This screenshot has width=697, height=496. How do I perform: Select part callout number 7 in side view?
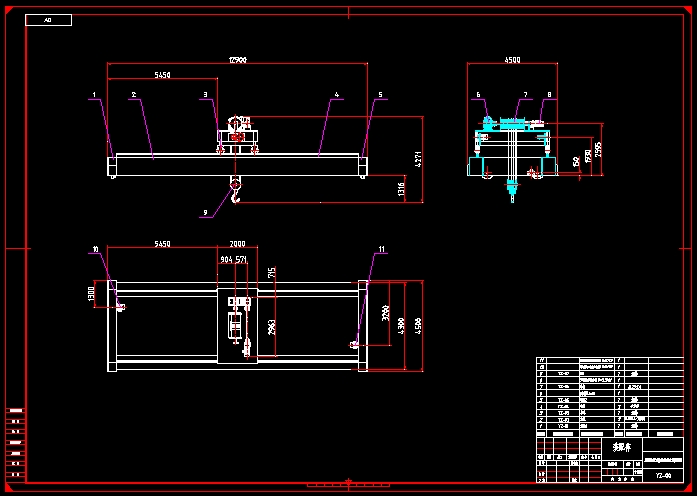coord(523,96)
